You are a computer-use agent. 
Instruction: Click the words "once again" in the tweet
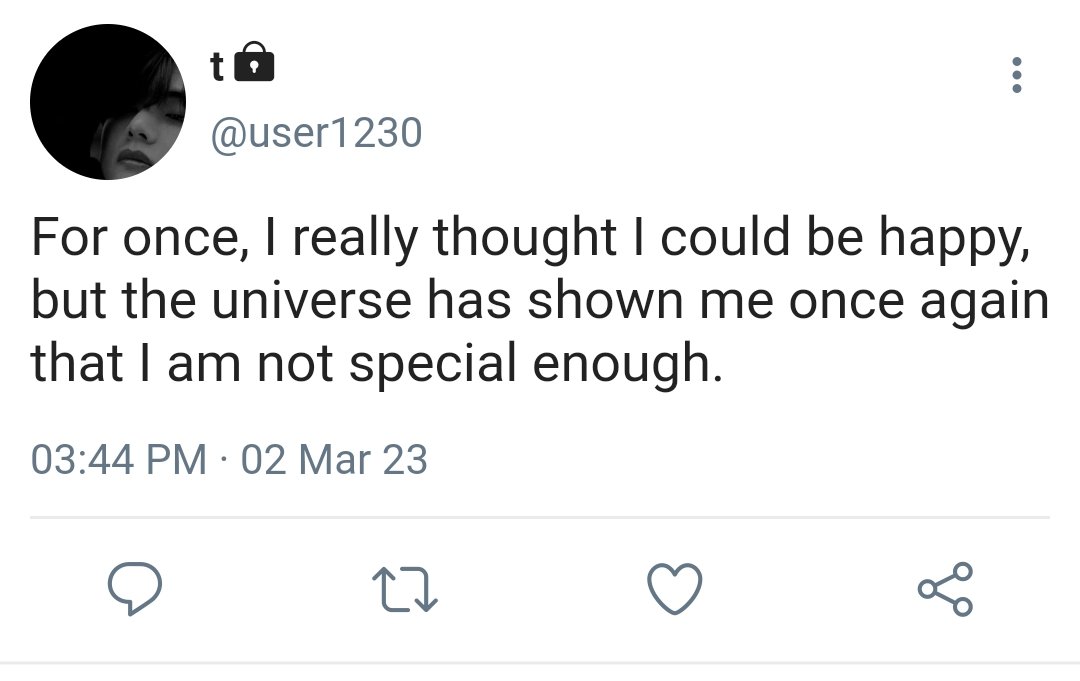(919, 303)
